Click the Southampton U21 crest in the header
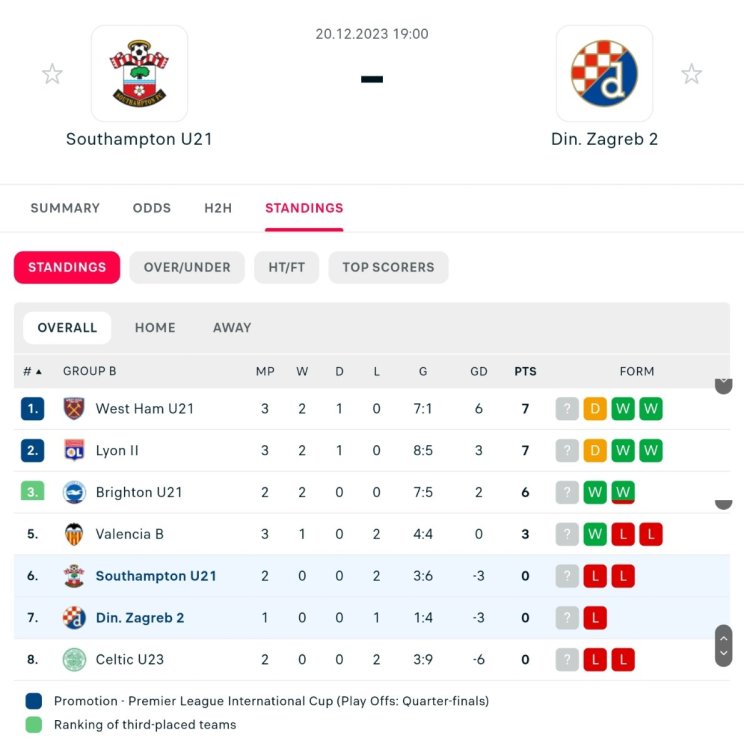This screenshot has height=750, width=744. coord(139,74)
